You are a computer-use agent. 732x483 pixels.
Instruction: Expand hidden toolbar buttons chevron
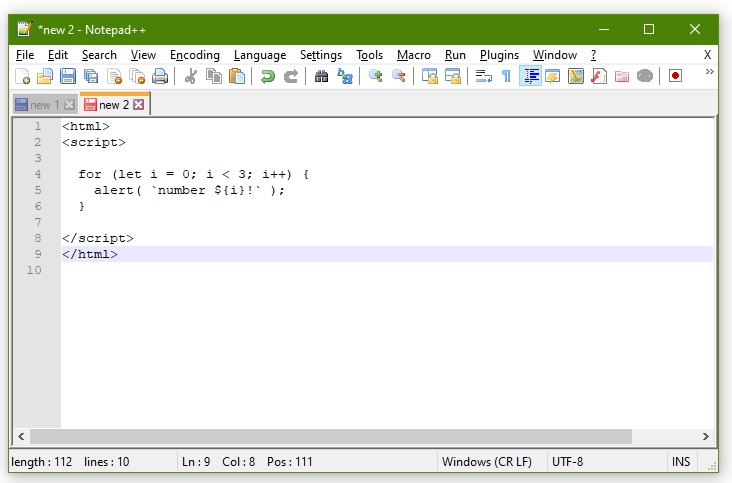tap(710, 71)
